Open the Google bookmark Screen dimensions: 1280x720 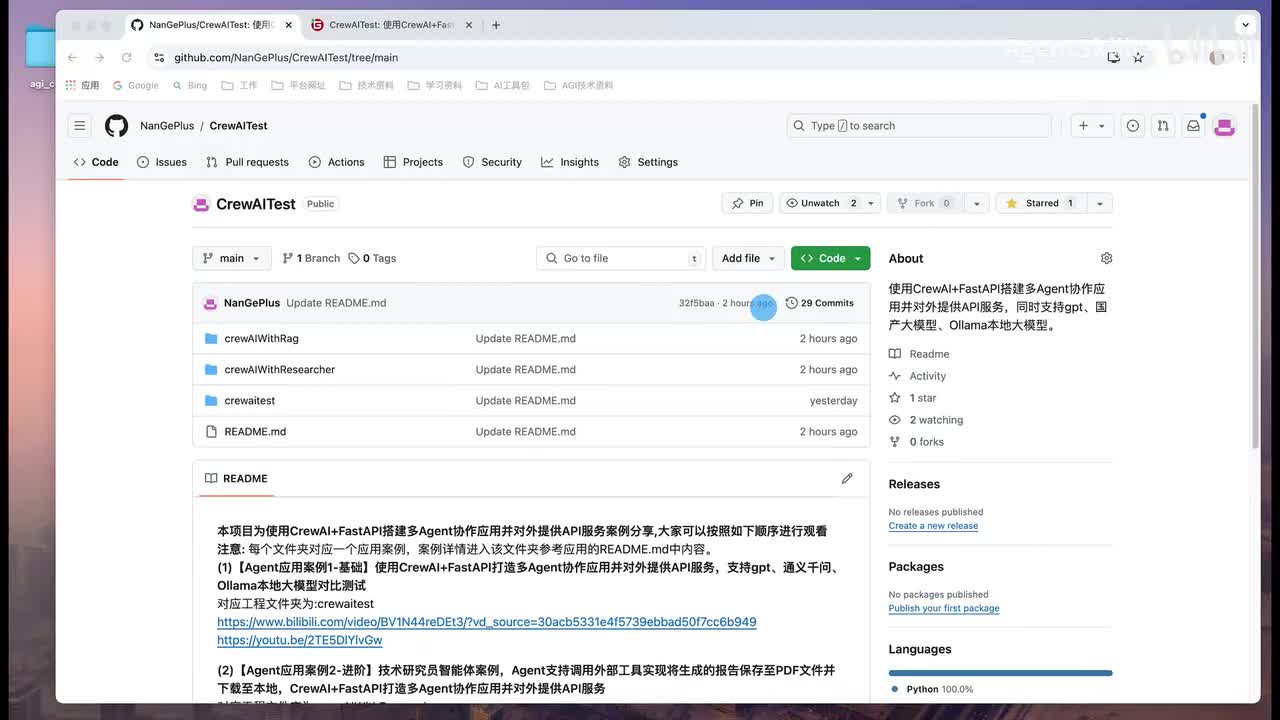click(136, 86)
